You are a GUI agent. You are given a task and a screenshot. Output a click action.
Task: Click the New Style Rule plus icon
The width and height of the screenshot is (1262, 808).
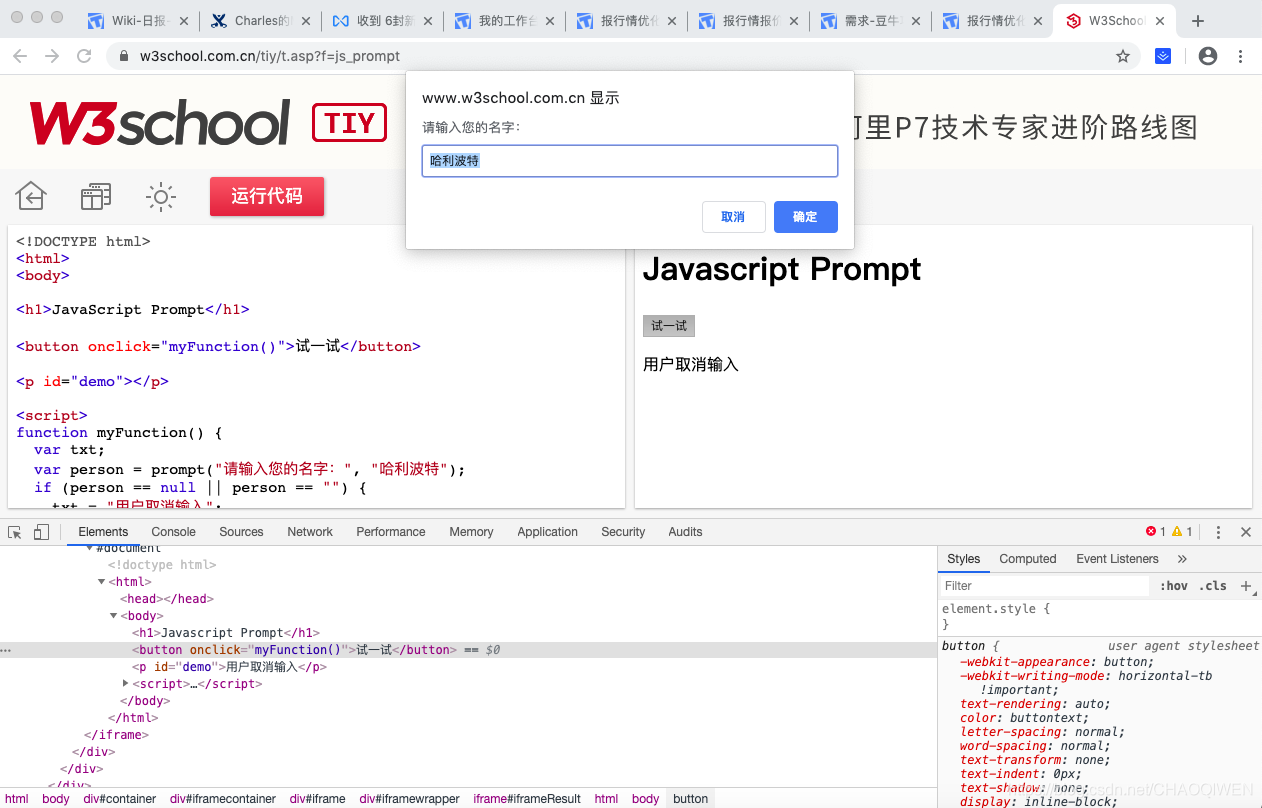[1246, 586]
